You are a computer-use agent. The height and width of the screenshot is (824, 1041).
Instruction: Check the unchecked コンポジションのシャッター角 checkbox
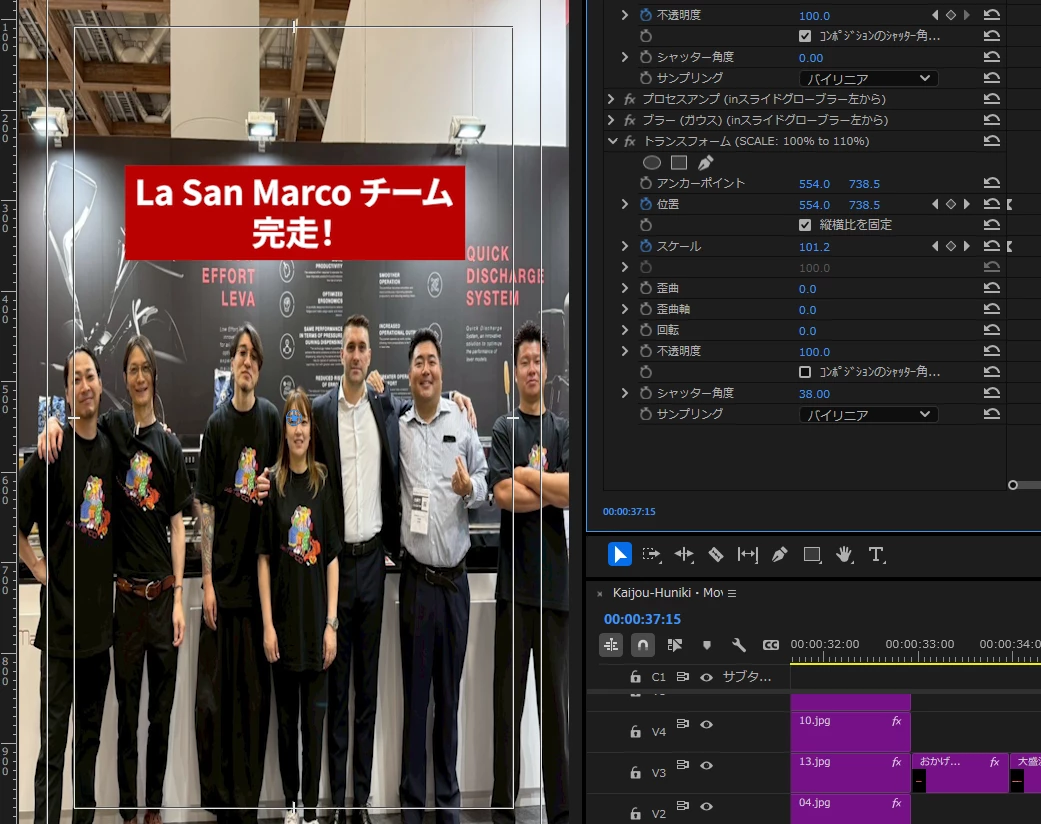click(805, 372)
